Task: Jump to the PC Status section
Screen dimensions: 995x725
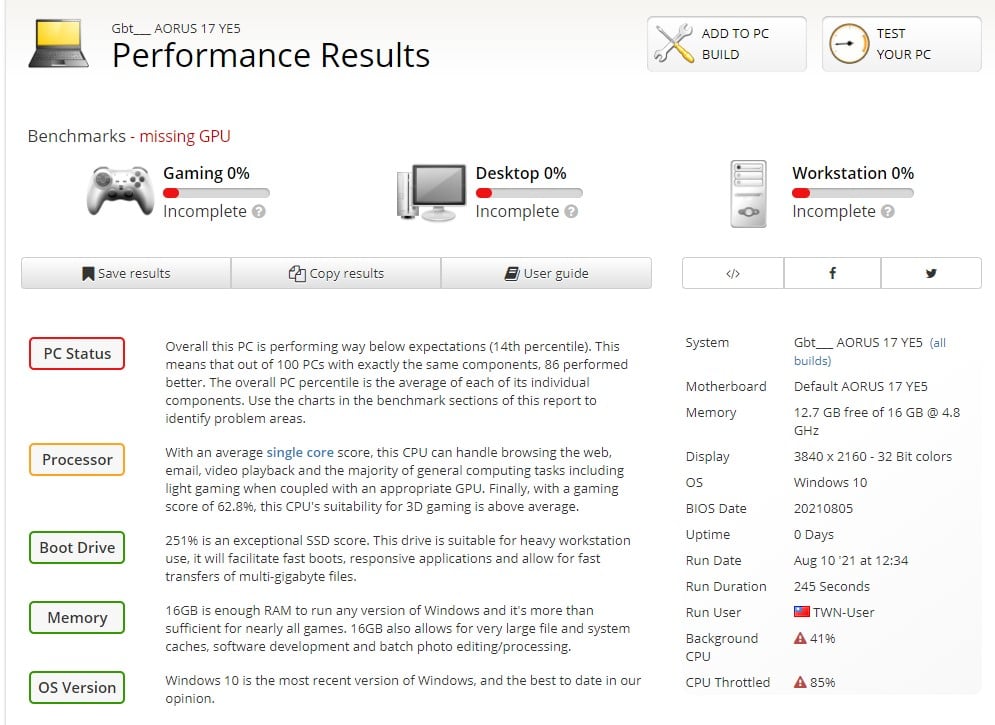Action: [x=77, y=354]
